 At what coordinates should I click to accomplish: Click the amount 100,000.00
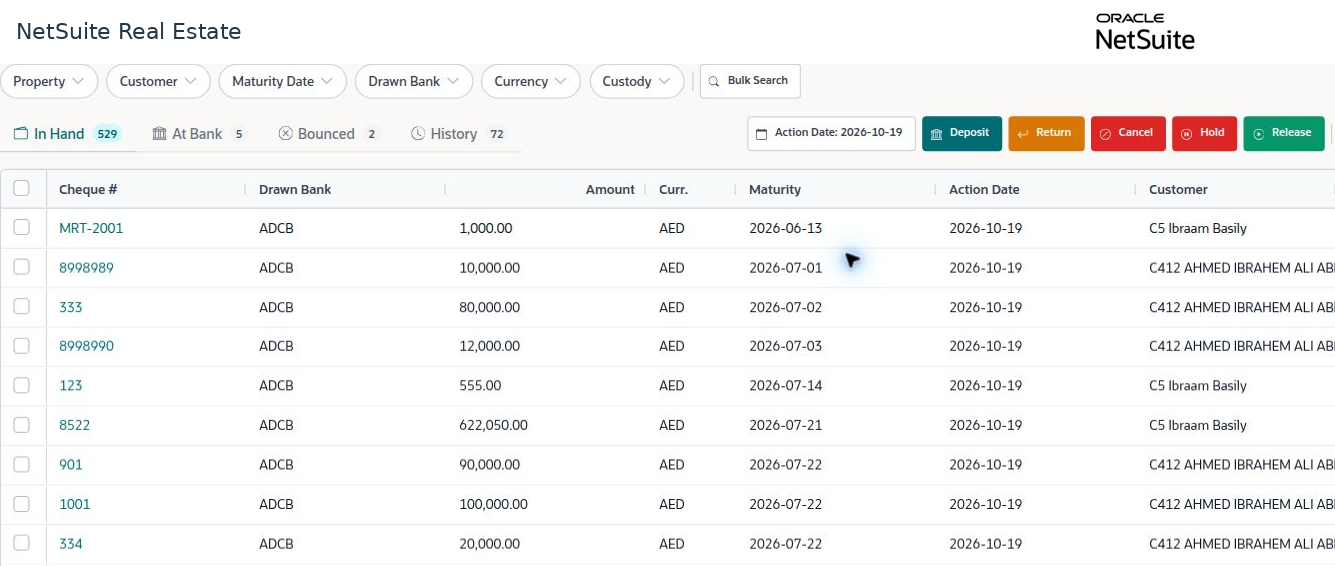(x=494, y=504)
